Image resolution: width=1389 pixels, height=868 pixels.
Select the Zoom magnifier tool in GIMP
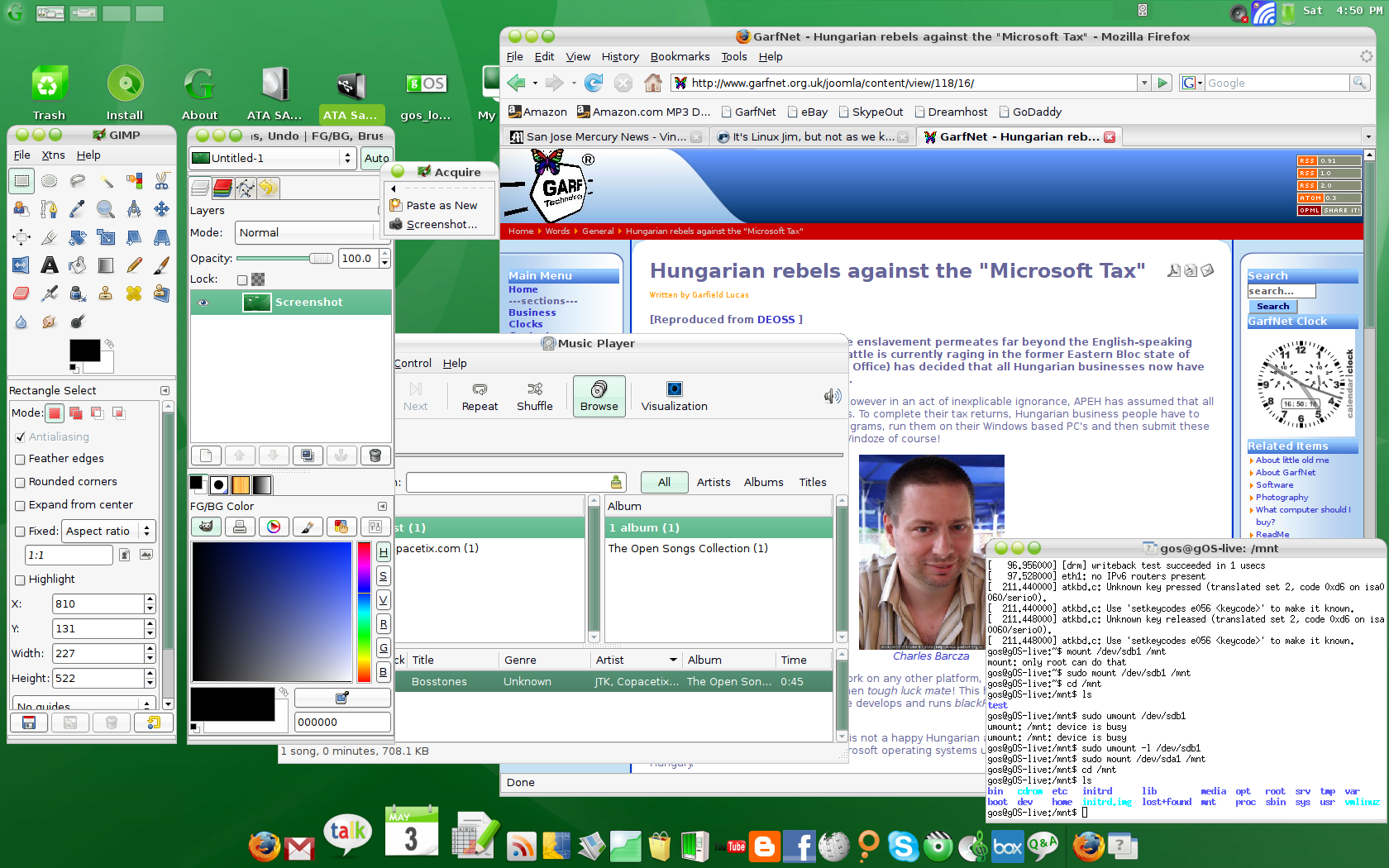pyautogui.click(x=106, y=208)
